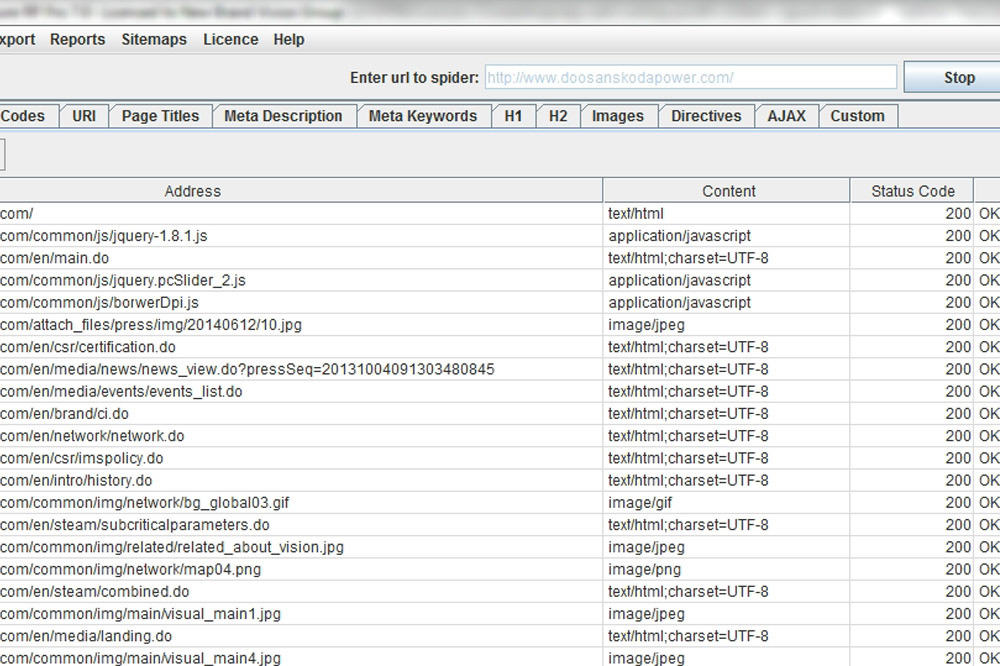Screen dimensions: 1000x666
Task: Sort the list by the Content column header
Action: click(729, 190)
